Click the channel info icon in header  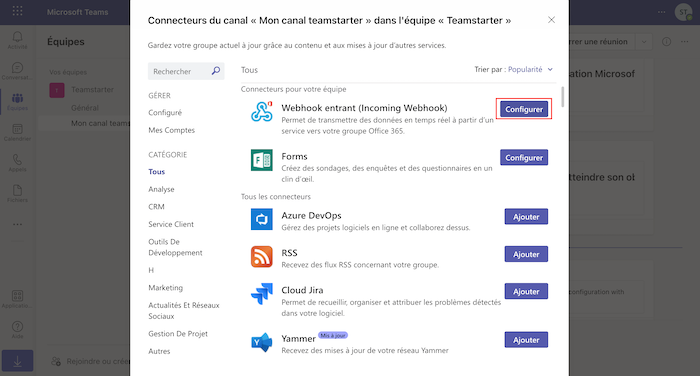click(667, 42)
